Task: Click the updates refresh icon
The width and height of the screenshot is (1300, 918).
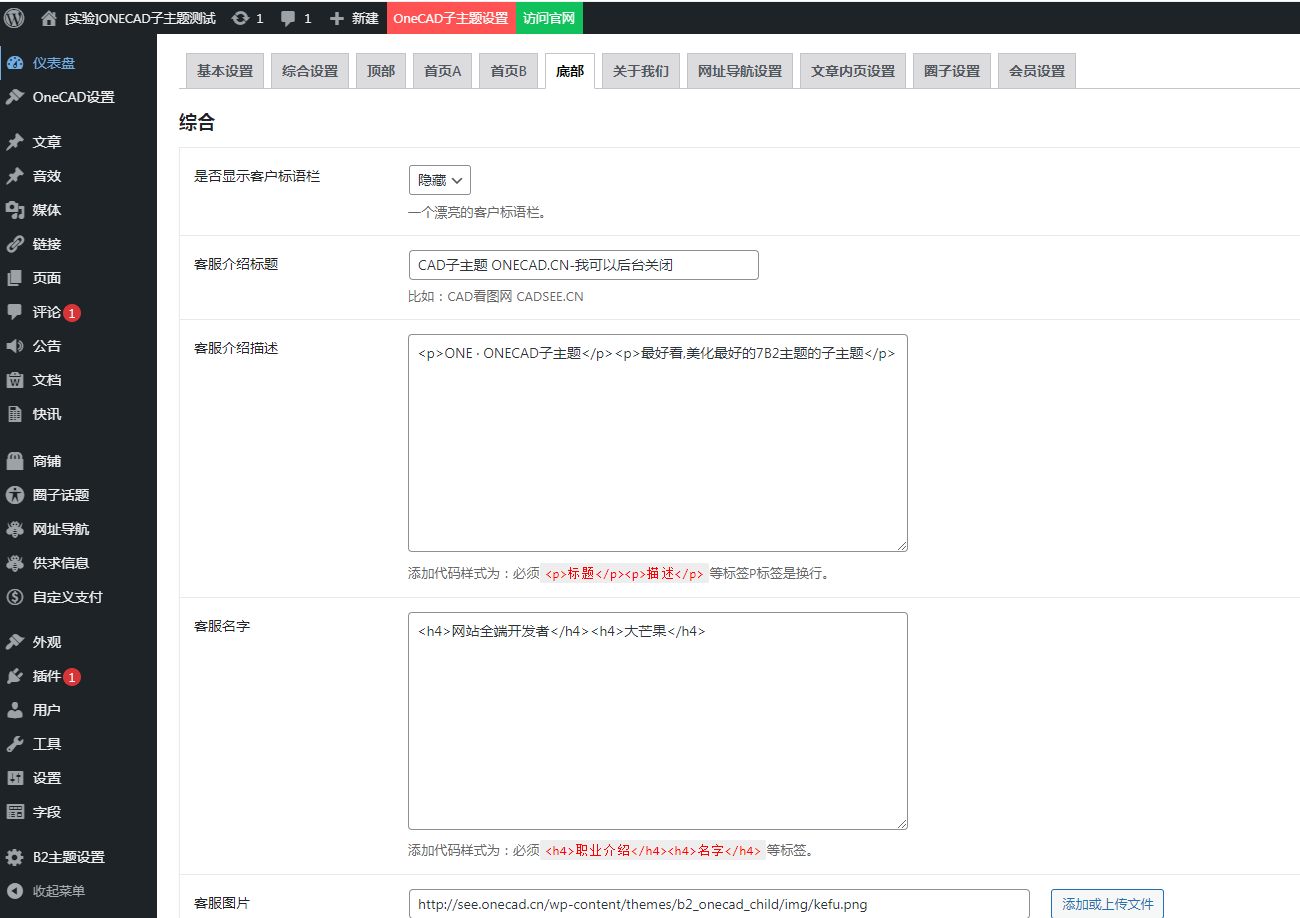Action: point(240,18)
